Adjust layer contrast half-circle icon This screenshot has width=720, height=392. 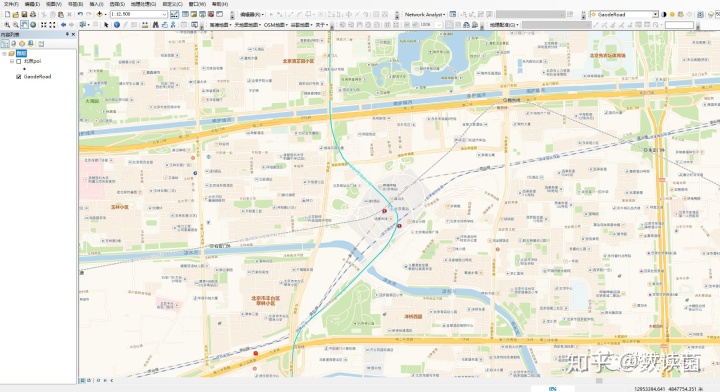pyautogui.click(x=664, y=14)
